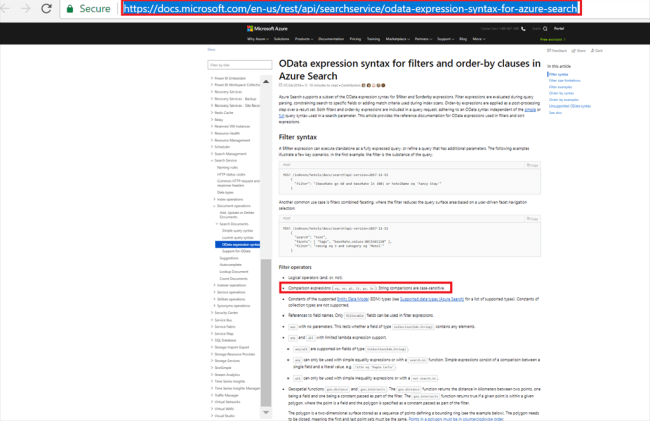Image resolution: width=650 pixels, height=421 pixels.
Task: Open the Why Azure dropdown menu
Action: [x=258, y=39]
